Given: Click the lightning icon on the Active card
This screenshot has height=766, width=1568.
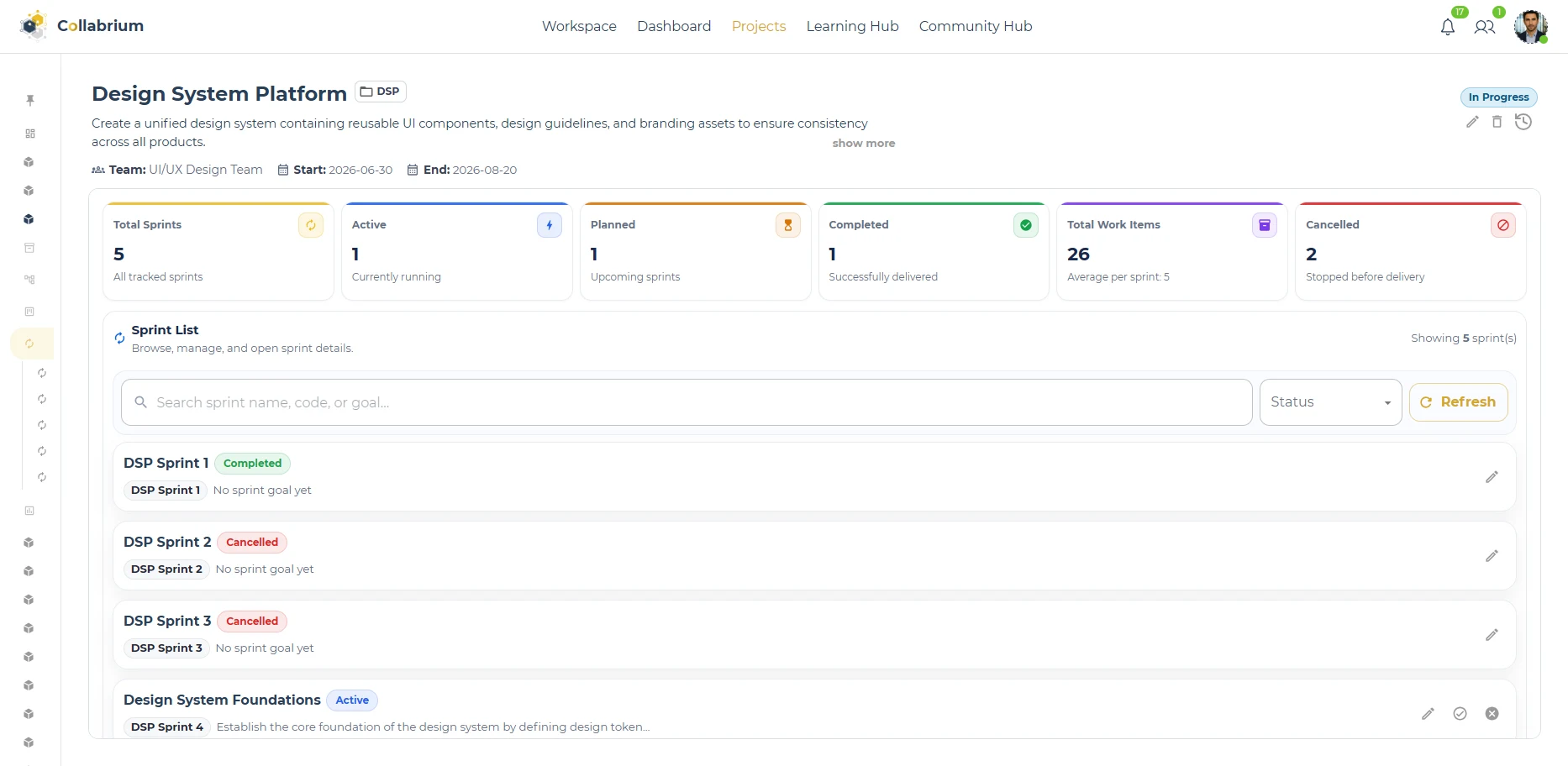Looking at the screenshot, I should 550,225.
